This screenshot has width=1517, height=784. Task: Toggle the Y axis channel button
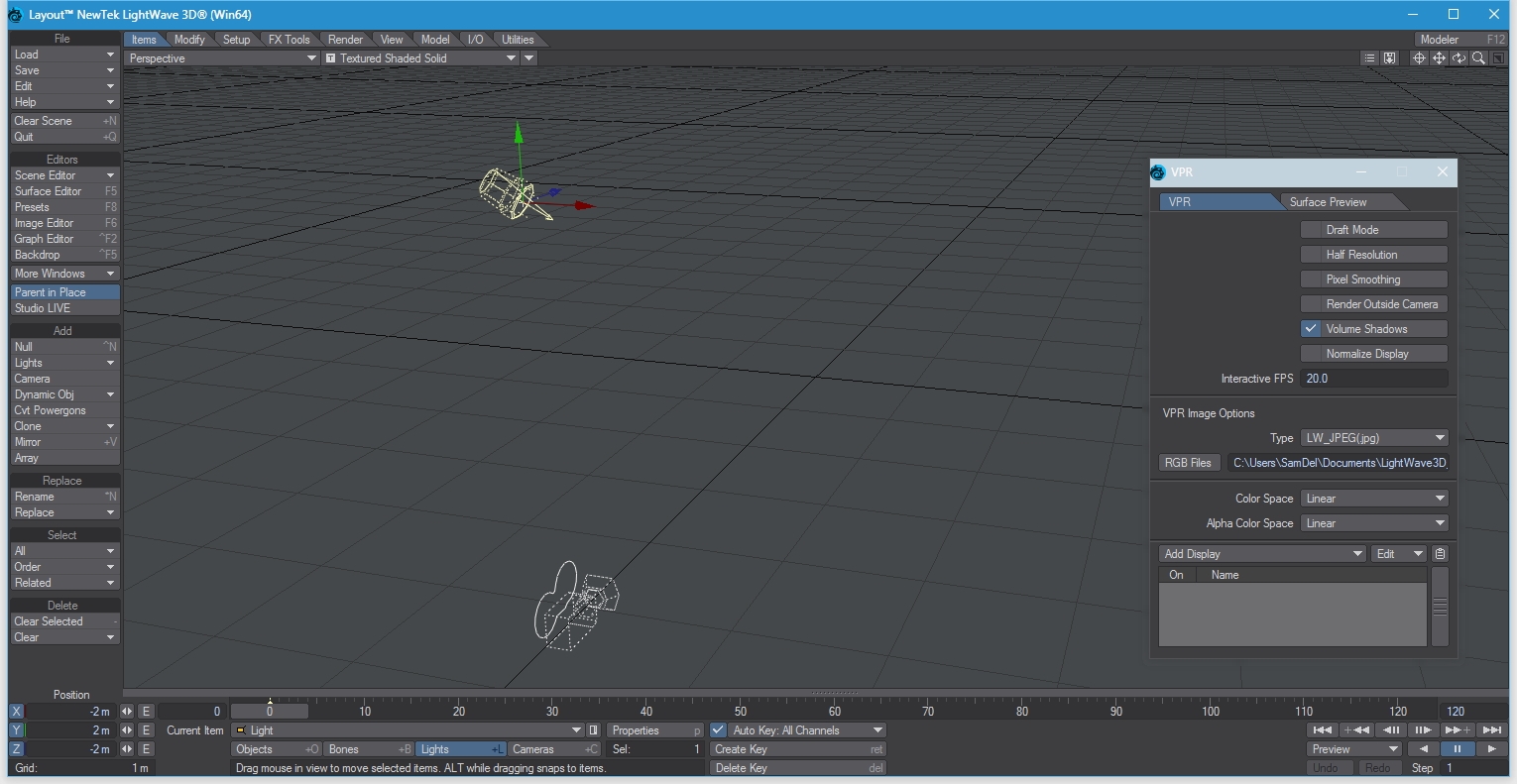[x=16, y=730]
